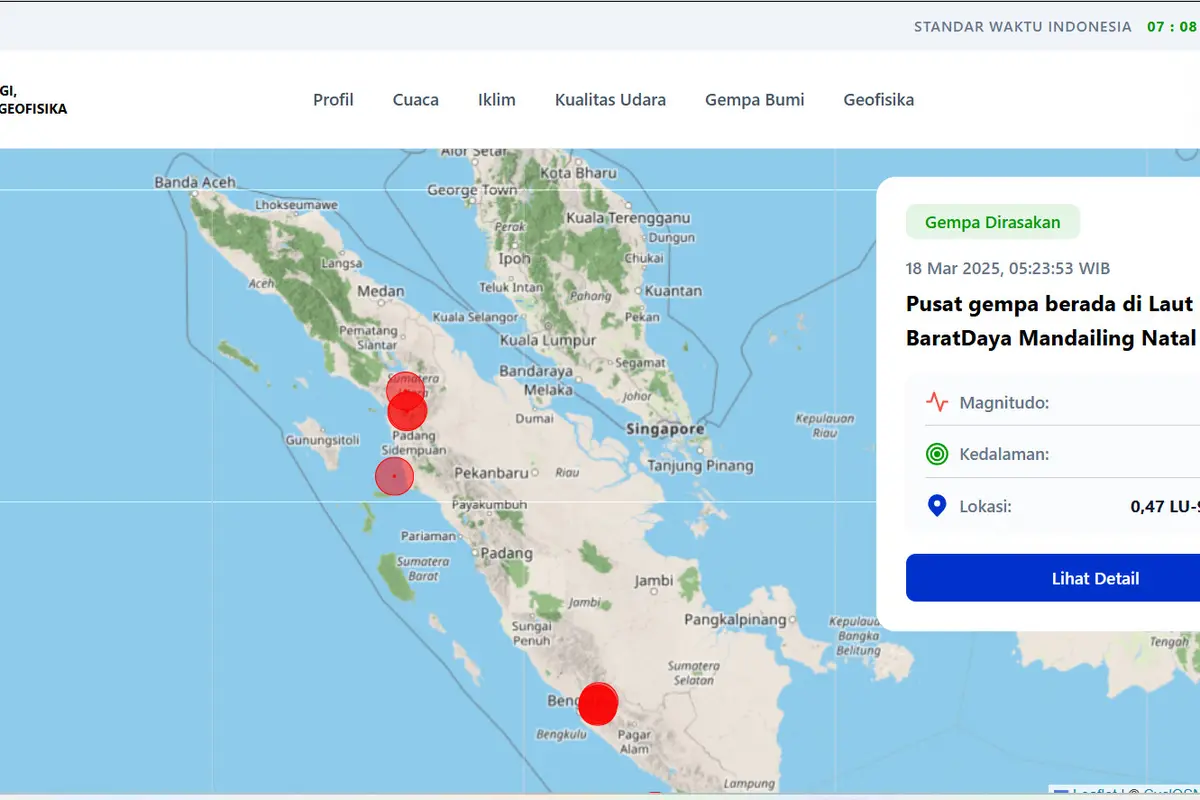Select the earthquake marker offshore near Gunungsitoli
The image size is (1200, 800).
[x=394, y=476]
